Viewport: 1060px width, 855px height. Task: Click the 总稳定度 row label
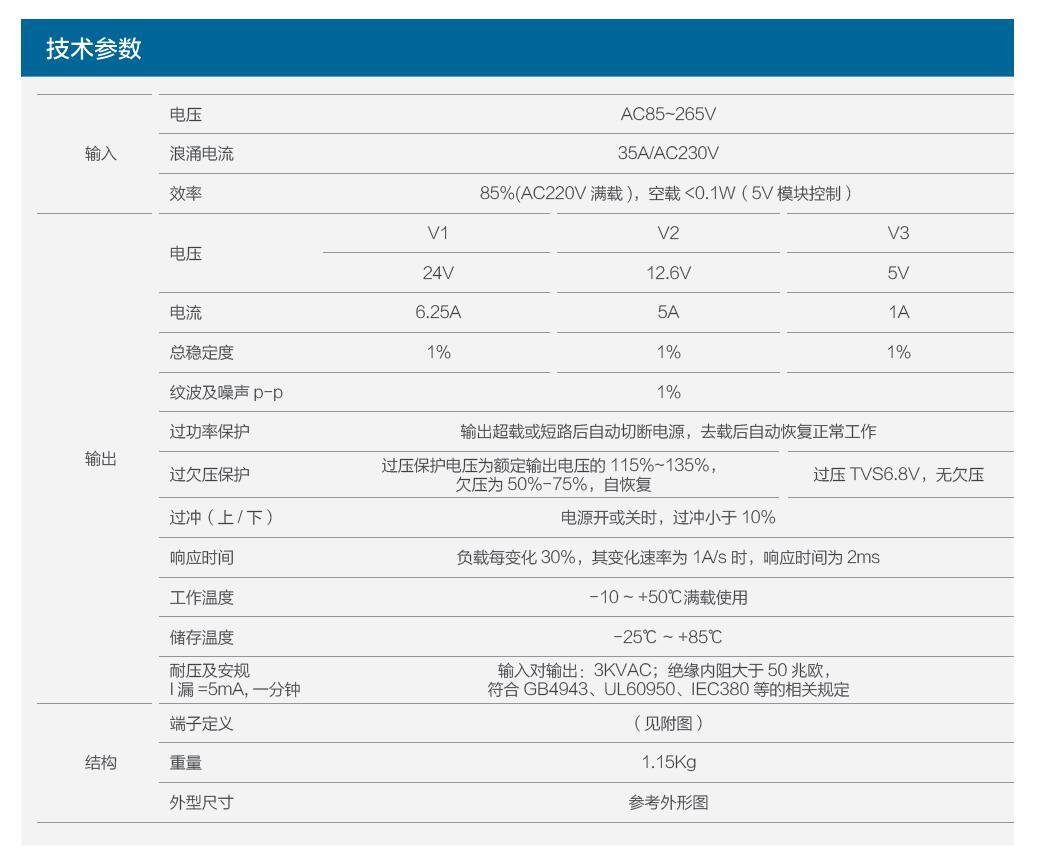click(x=201, y=353)
